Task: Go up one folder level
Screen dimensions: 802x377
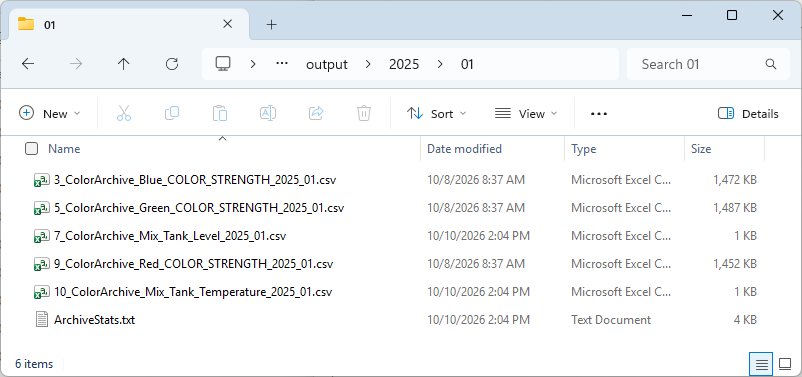Action: point(124,64)
